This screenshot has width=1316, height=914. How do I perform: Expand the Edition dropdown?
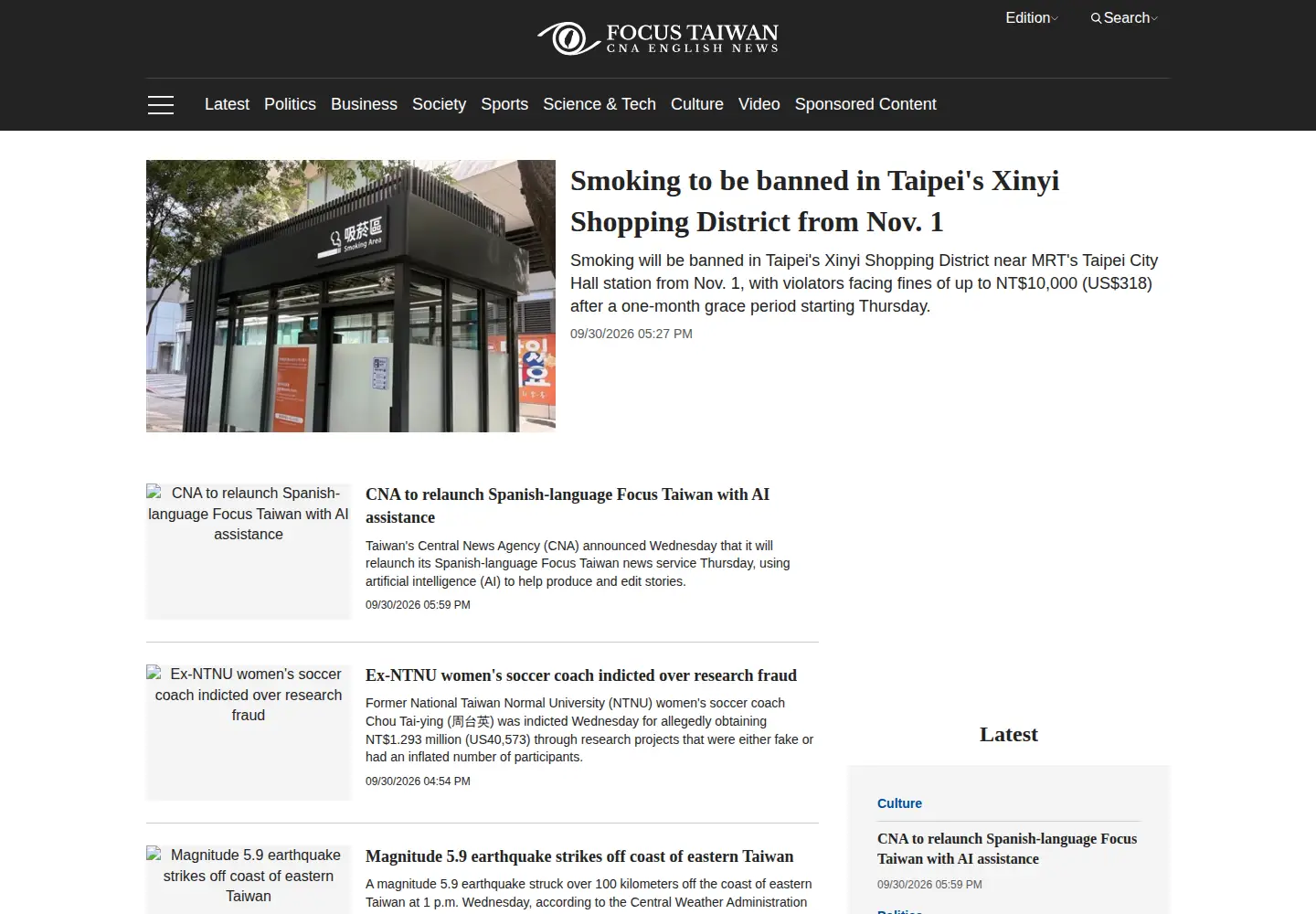[x=1032, y=18]
